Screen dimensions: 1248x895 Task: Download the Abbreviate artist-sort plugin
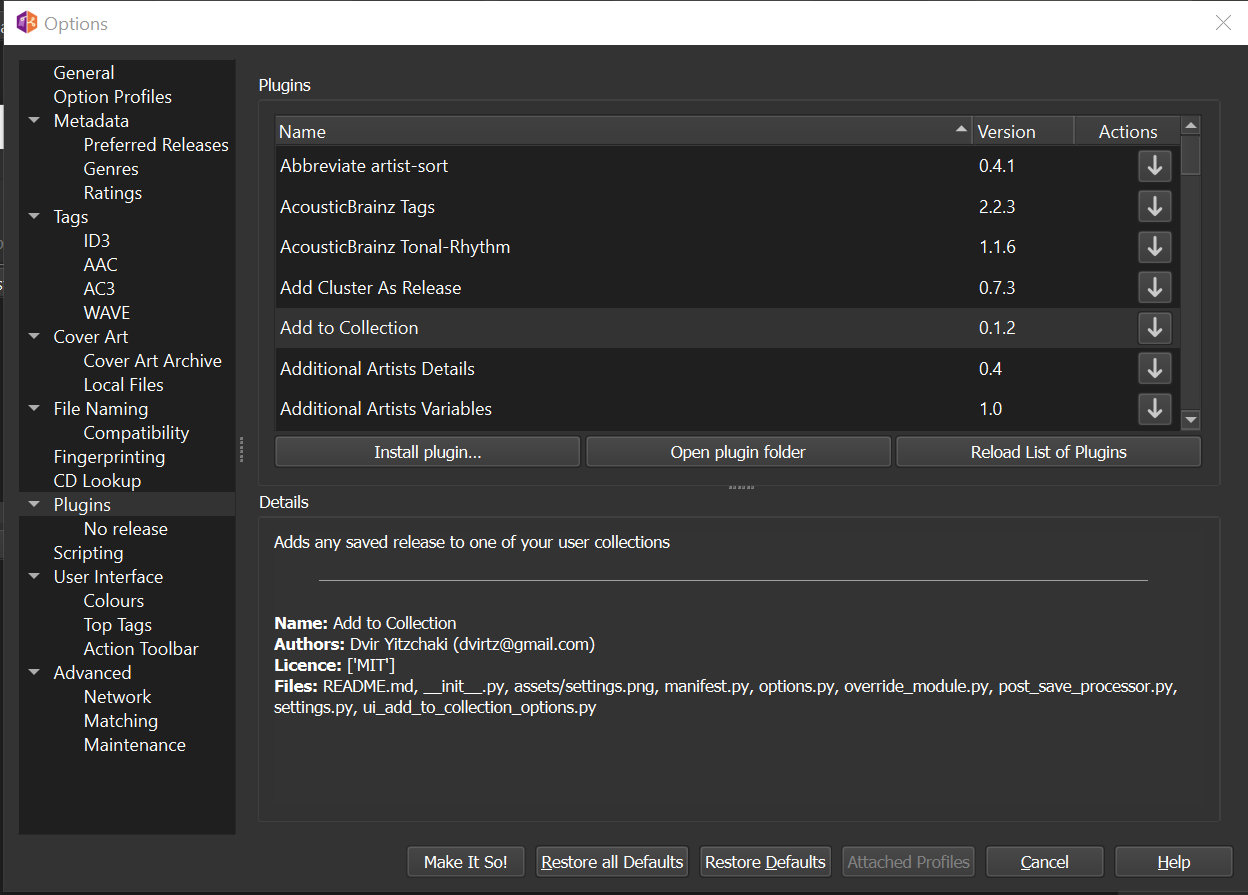click(1155, 166)
